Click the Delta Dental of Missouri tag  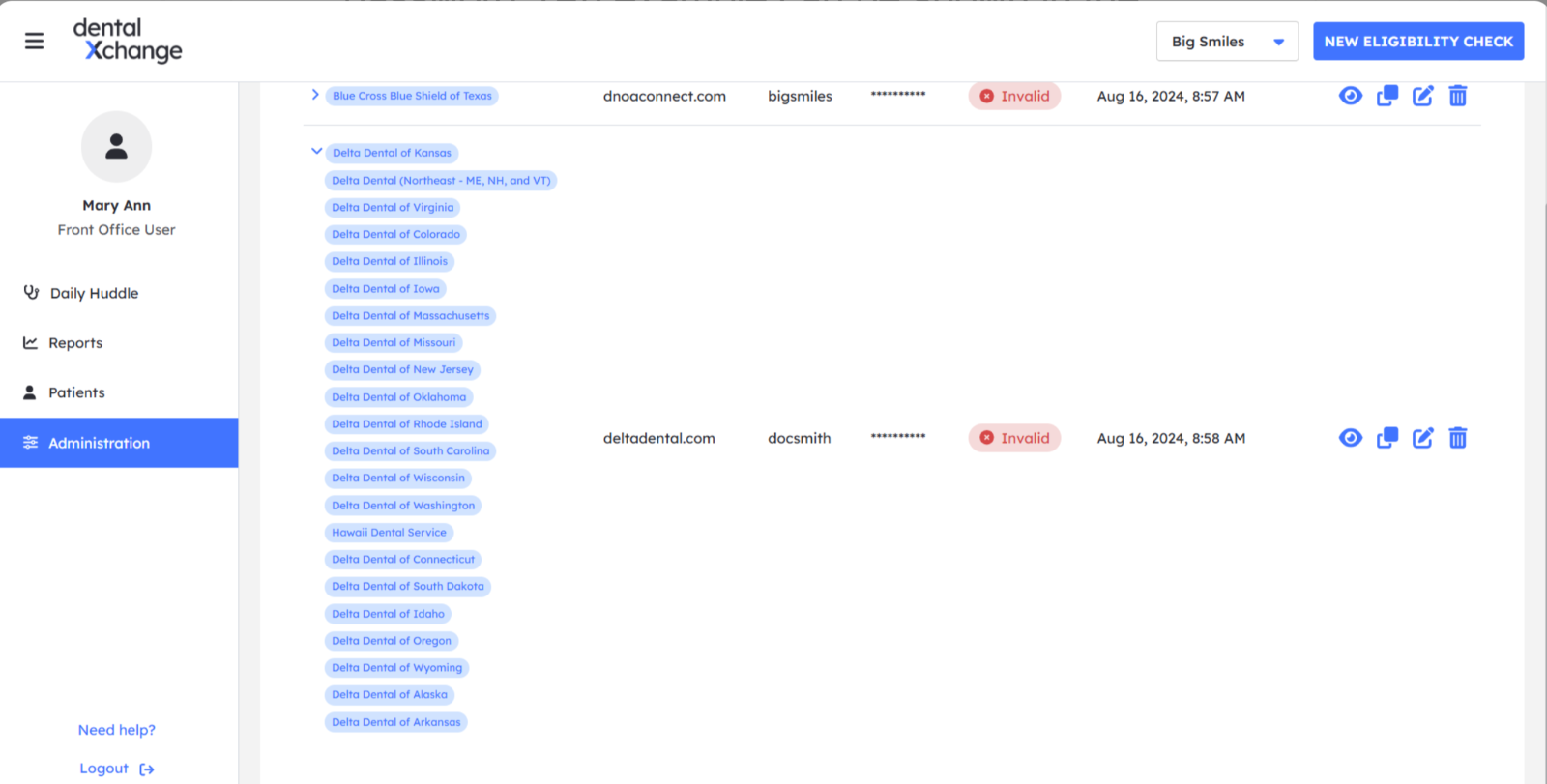pos(394,343)
